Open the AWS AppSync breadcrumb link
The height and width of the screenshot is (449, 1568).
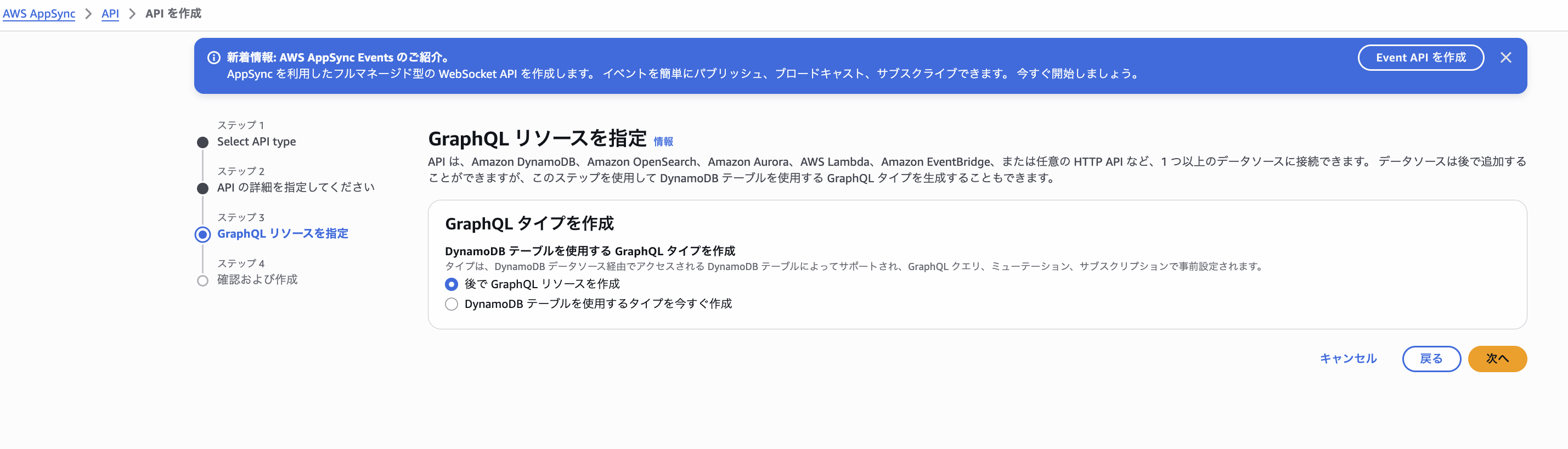point(39,13)
